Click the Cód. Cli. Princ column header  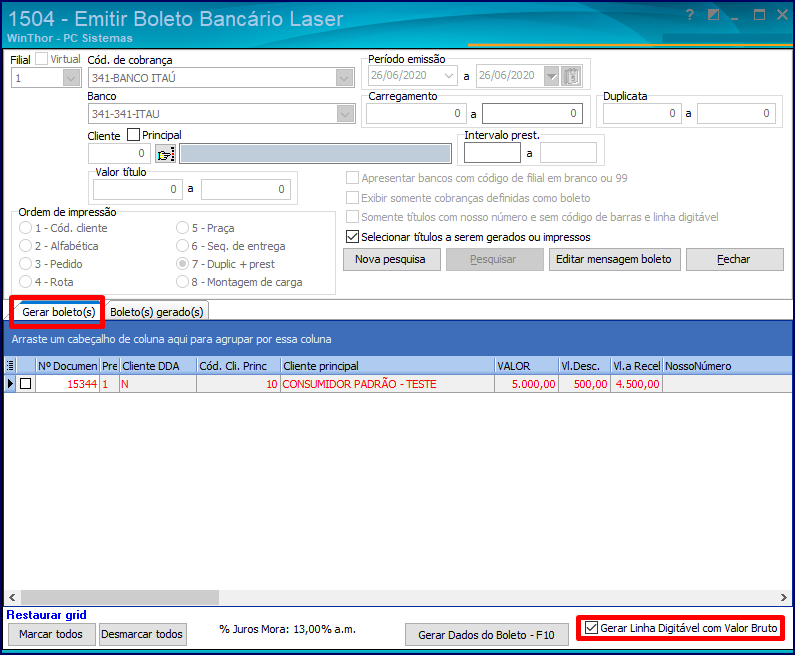point(239,366)
